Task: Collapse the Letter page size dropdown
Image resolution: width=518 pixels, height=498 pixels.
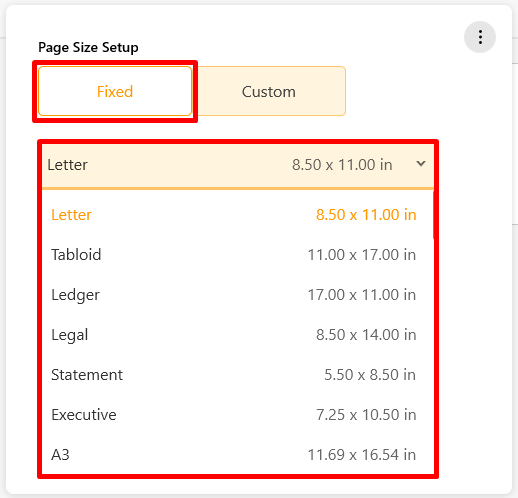Action: click(238, 165)
